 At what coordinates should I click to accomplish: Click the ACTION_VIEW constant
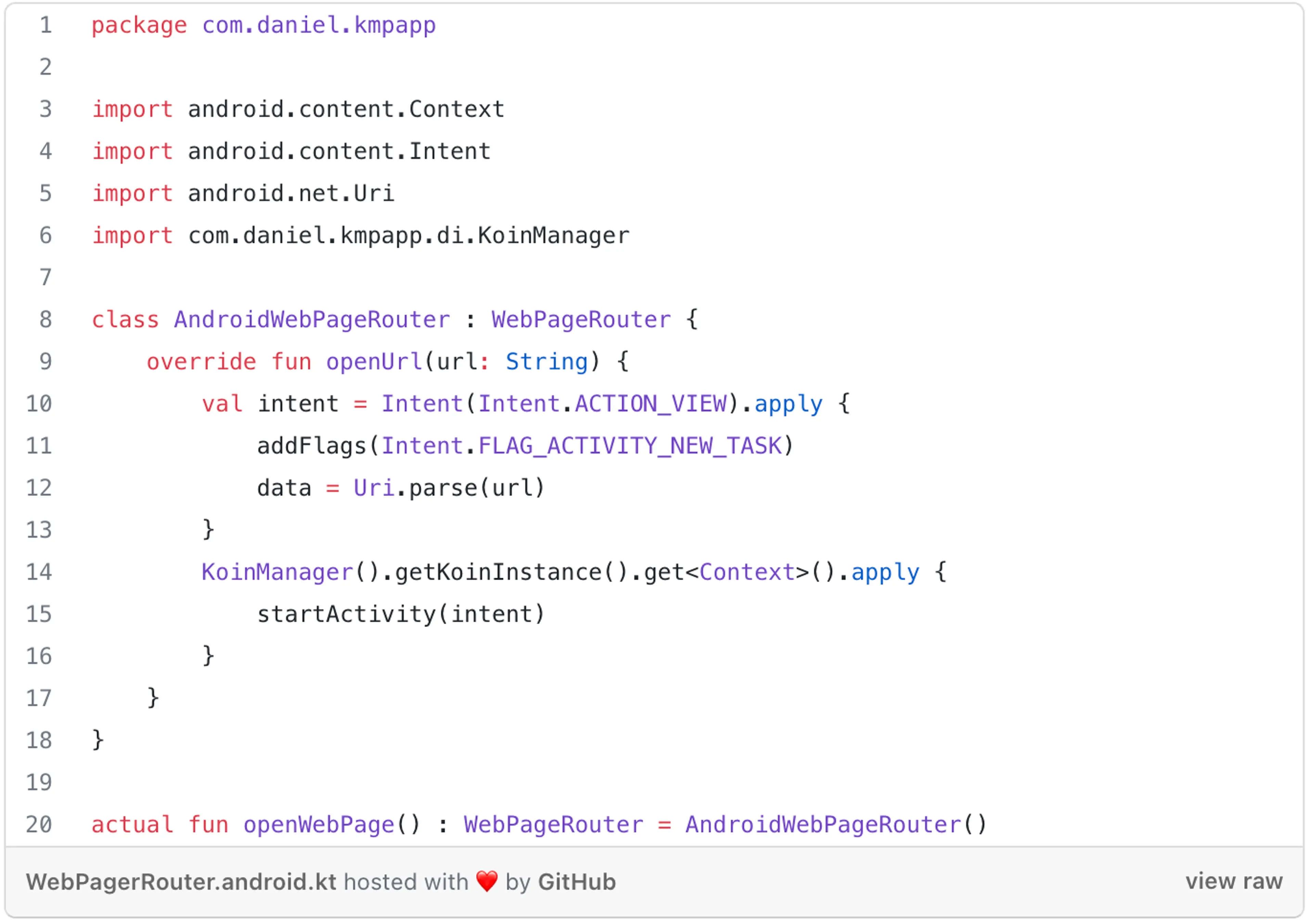pos(651,404)
